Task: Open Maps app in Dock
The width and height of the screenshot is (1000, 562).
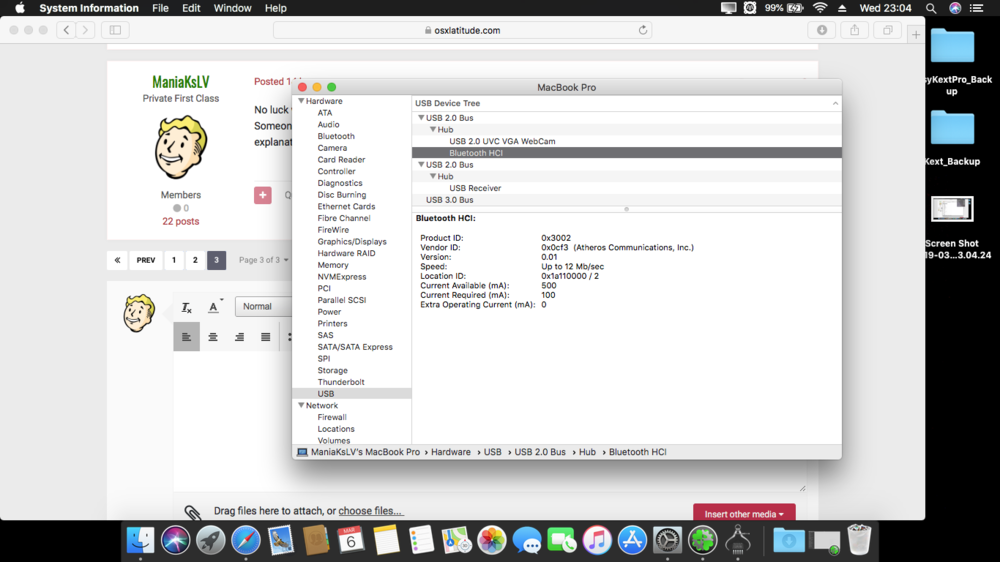Action: click(x=456, y=540)
